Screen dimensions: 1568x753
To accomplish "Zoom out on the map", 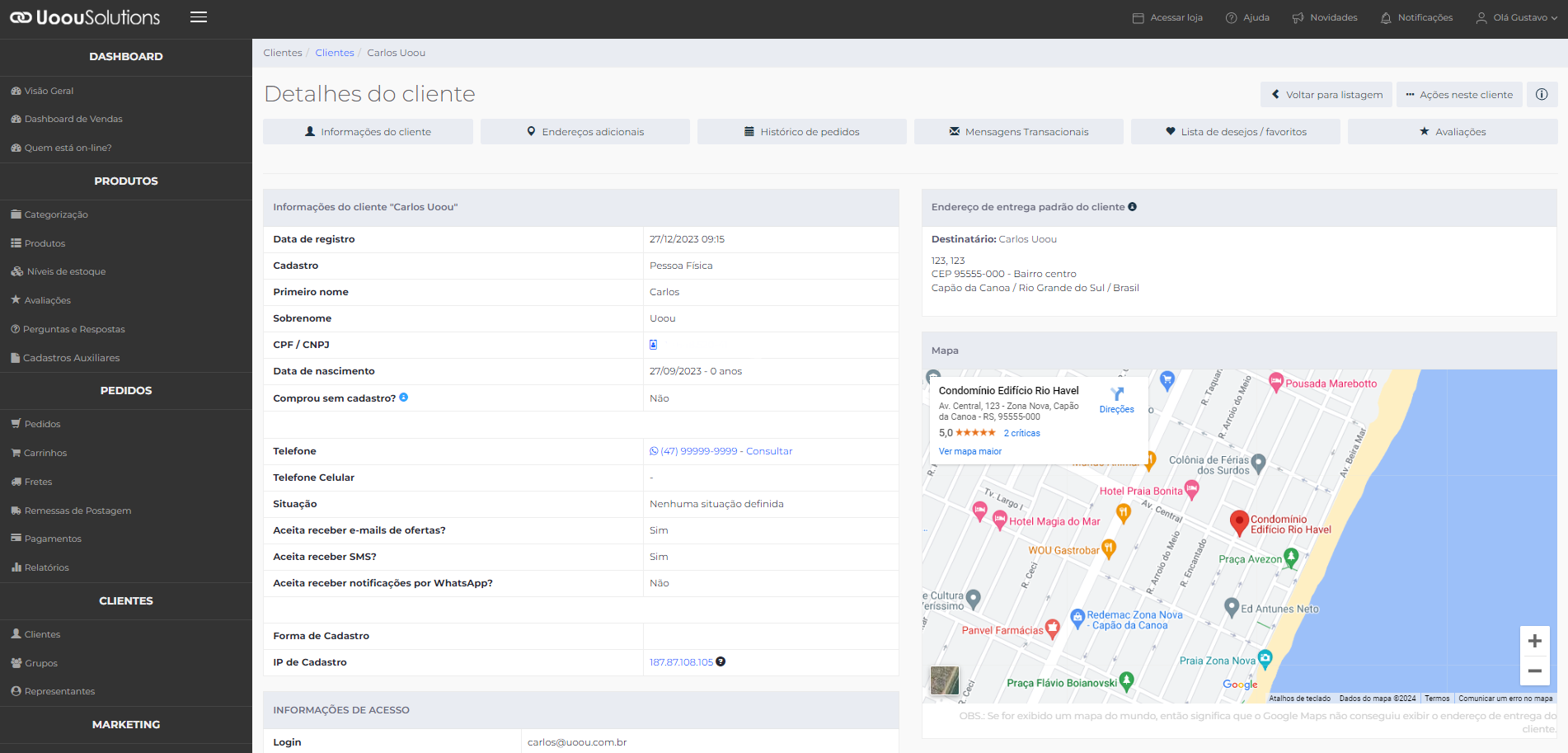I will click(x=1534, y=671).
